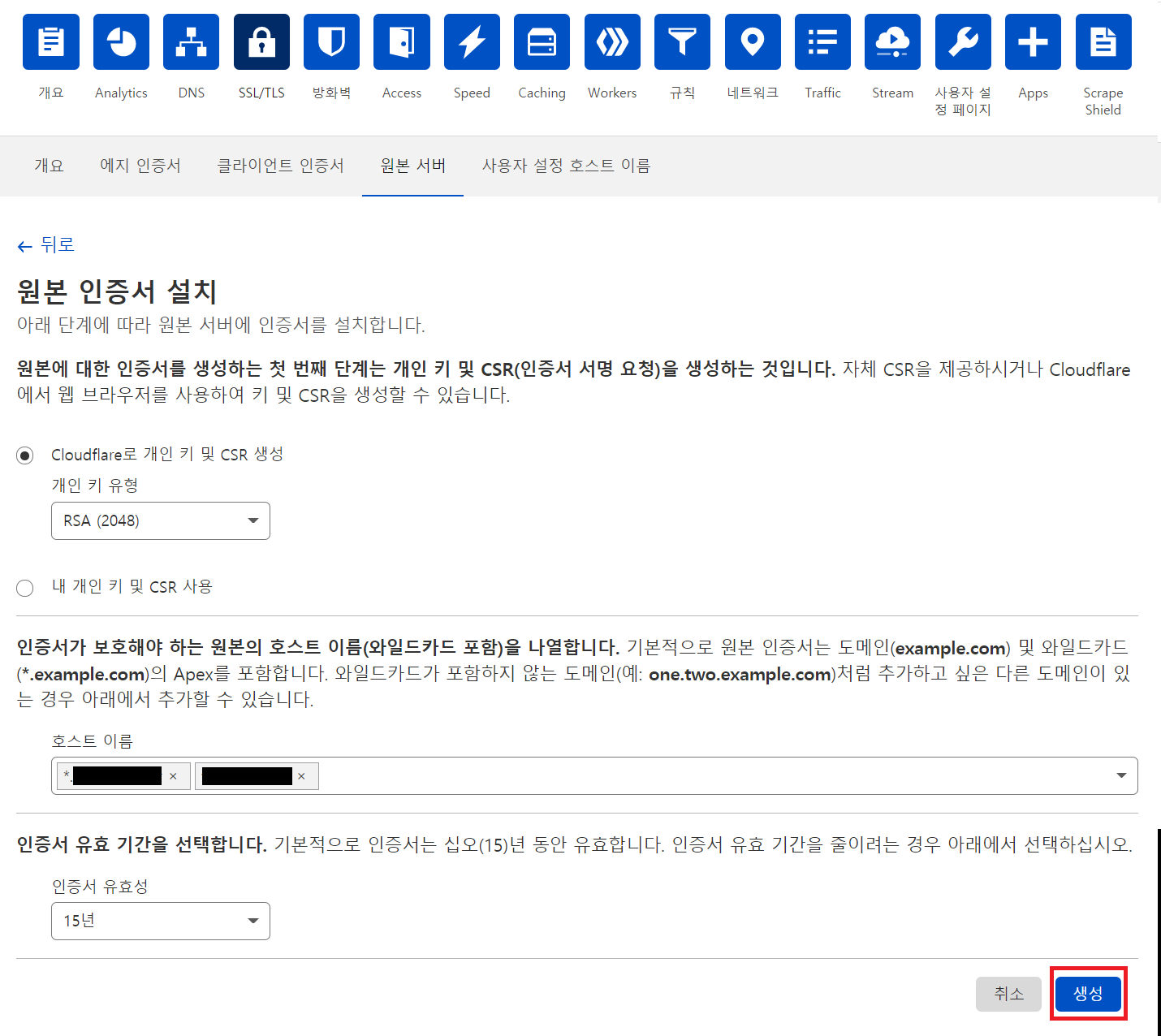Click the 생성 create button
This screenshot has width=1161, height=1036.
[x=1088, y=994]
